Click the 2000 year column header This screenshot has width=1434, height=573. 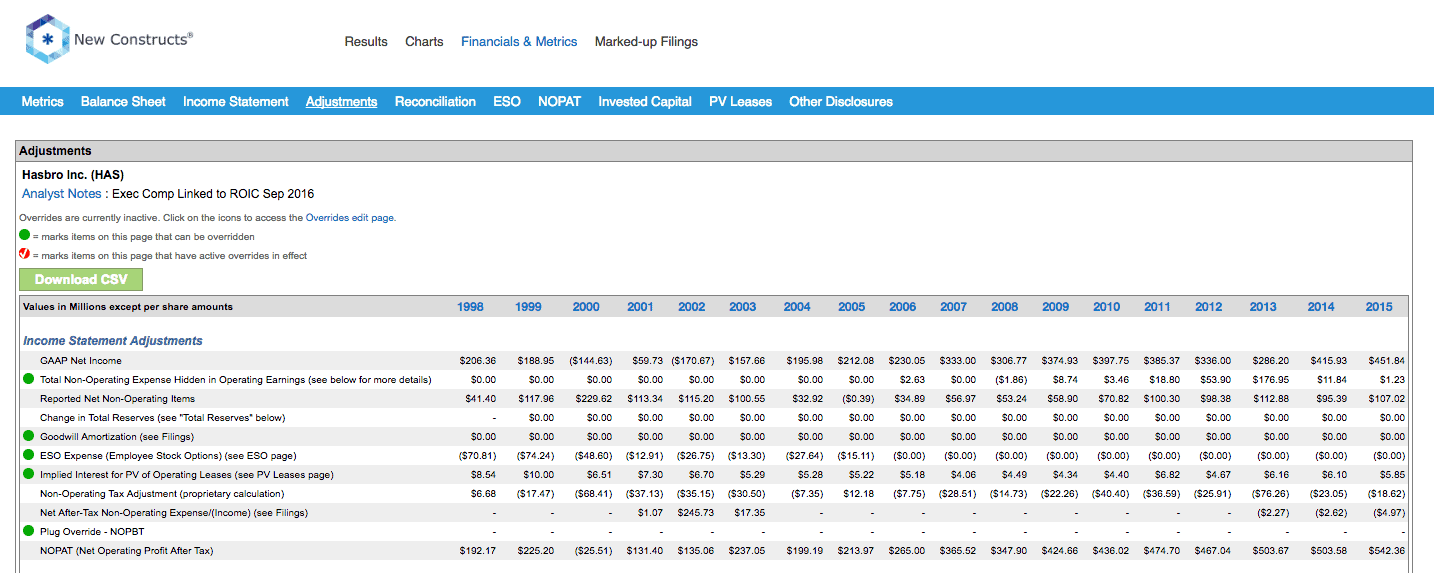pyautogui.click(x=586, y=307)
